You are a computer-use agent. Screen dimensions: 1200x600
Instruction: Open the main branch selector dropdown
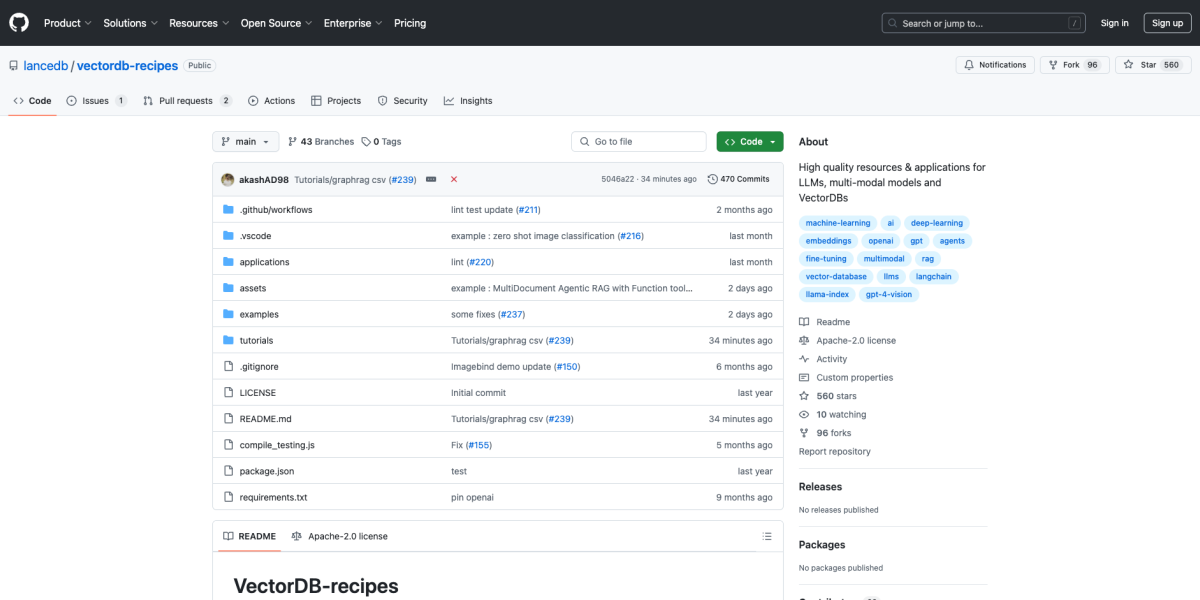click(245, 141)
